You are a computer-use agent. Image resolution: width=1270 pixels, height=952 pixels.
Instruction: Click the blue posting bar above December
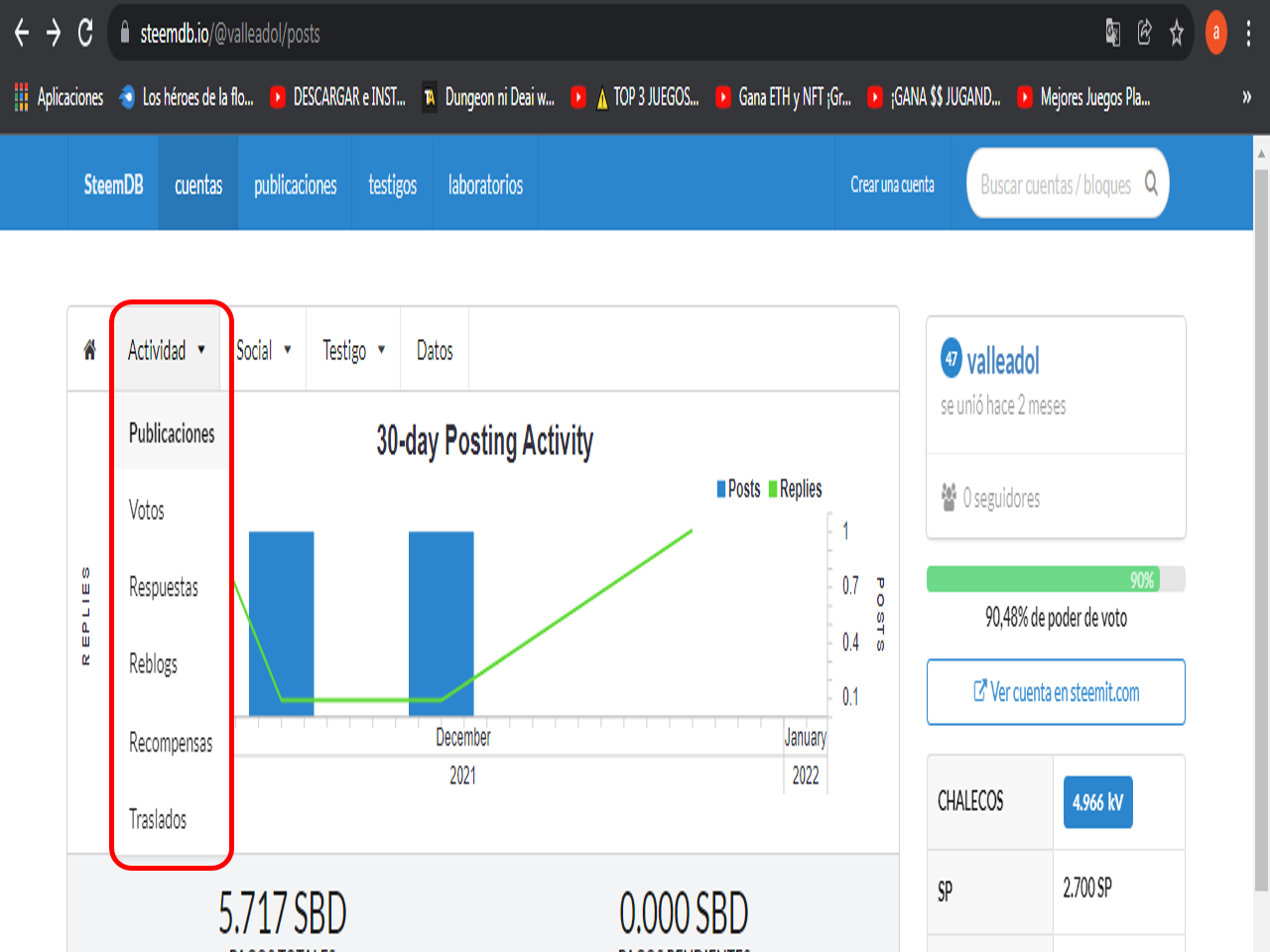[x=442, y=624]
